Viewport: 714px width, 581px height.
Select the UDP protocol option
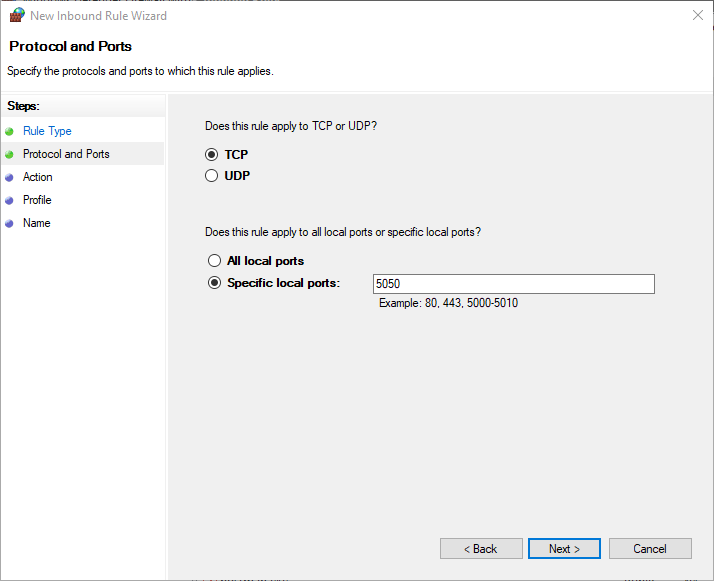point(212,176)
